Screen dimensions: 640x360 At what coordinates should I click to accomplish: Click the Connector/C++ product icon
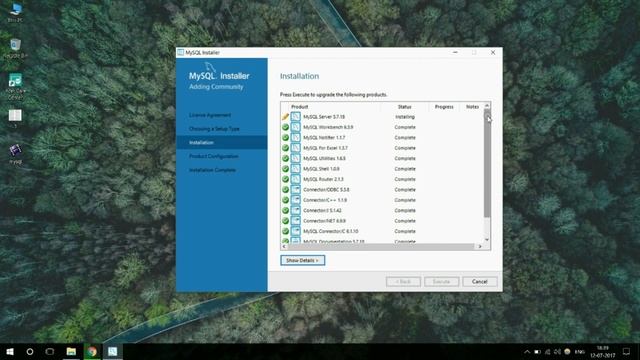coord(296,200)
